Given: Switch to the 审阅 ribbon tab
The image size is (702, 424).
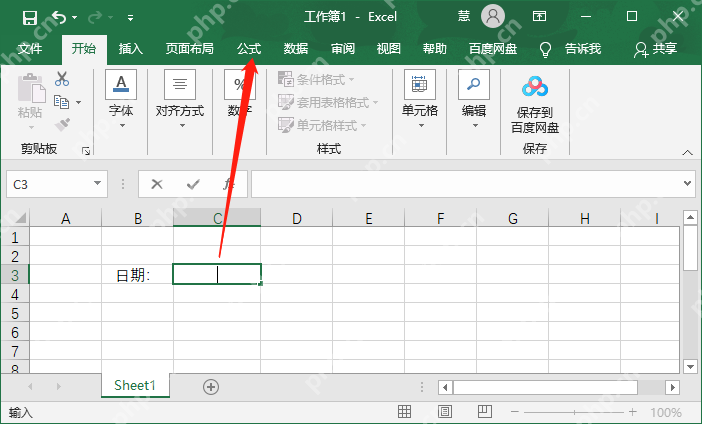Looking at the screenshot, I should (x=342, y=48).
